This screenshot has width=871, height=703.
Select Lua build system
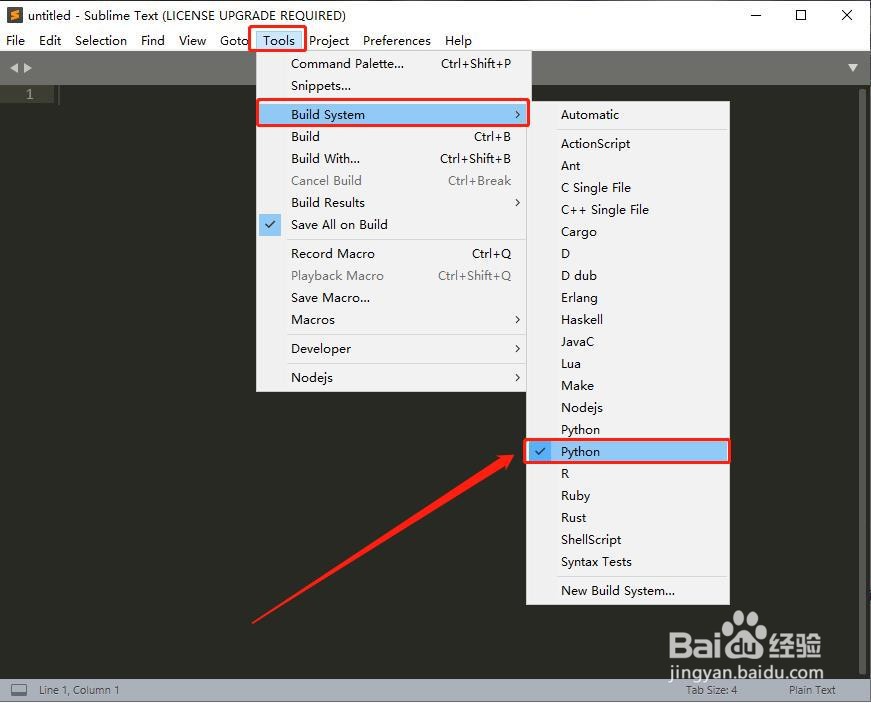[x=628, y=364]
